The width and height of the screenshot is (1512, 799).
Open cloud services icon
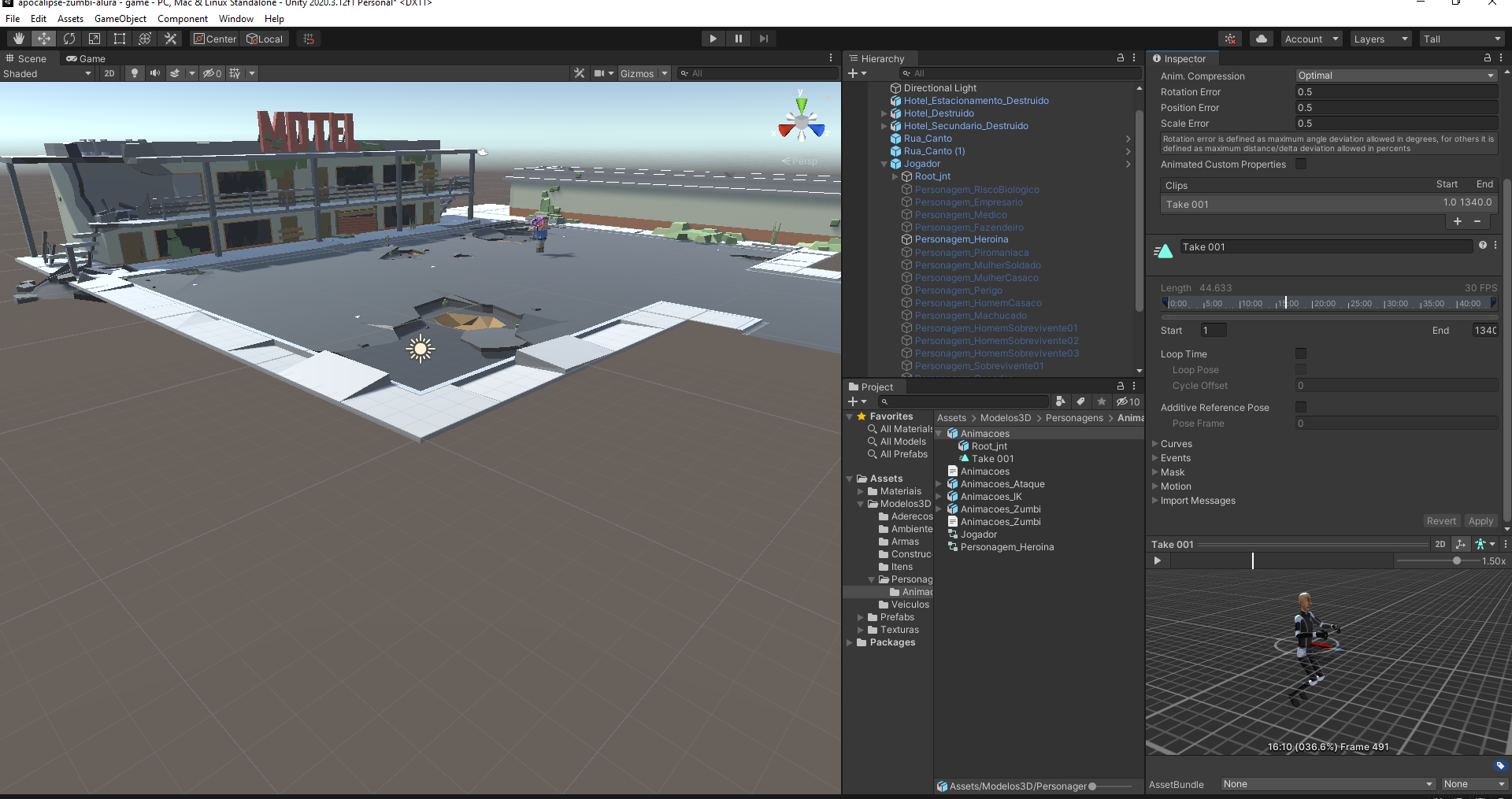(x=1262, y=39)
